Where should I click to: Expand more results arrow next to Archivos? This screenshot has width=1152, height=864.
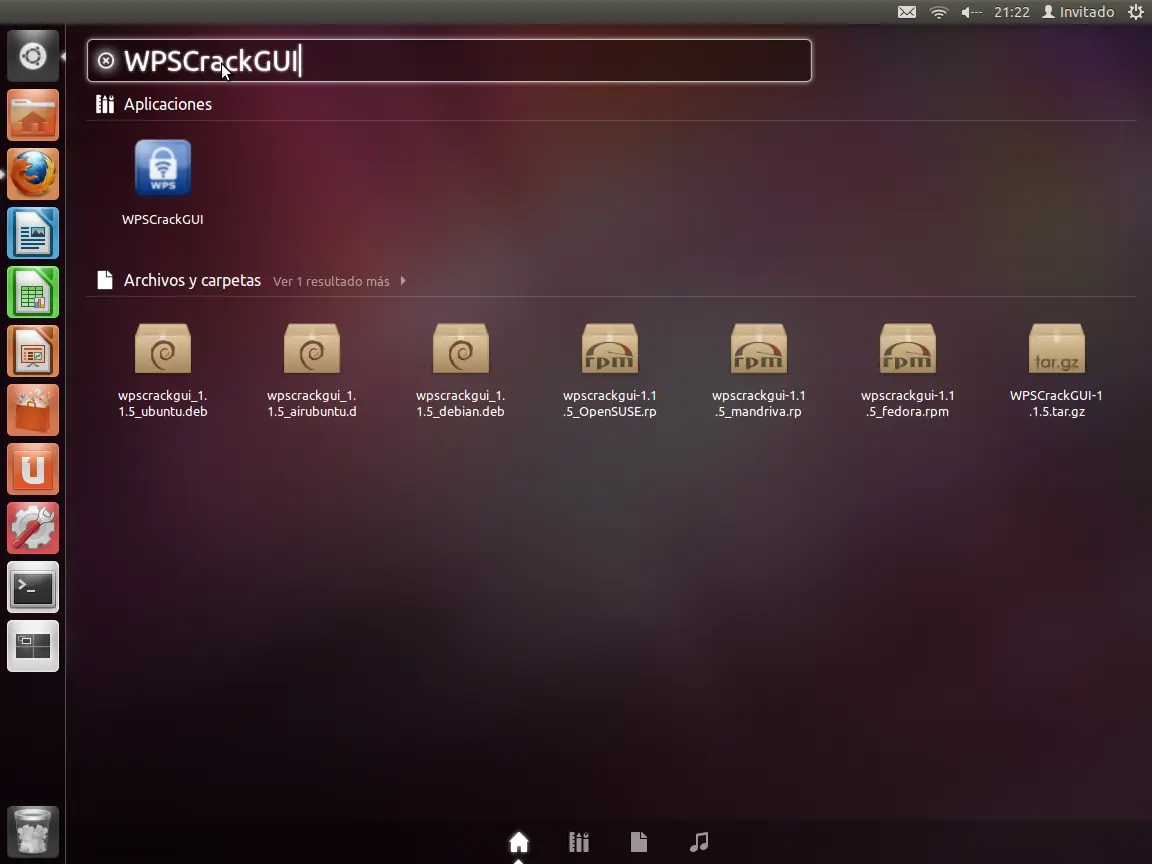point(403,281)
